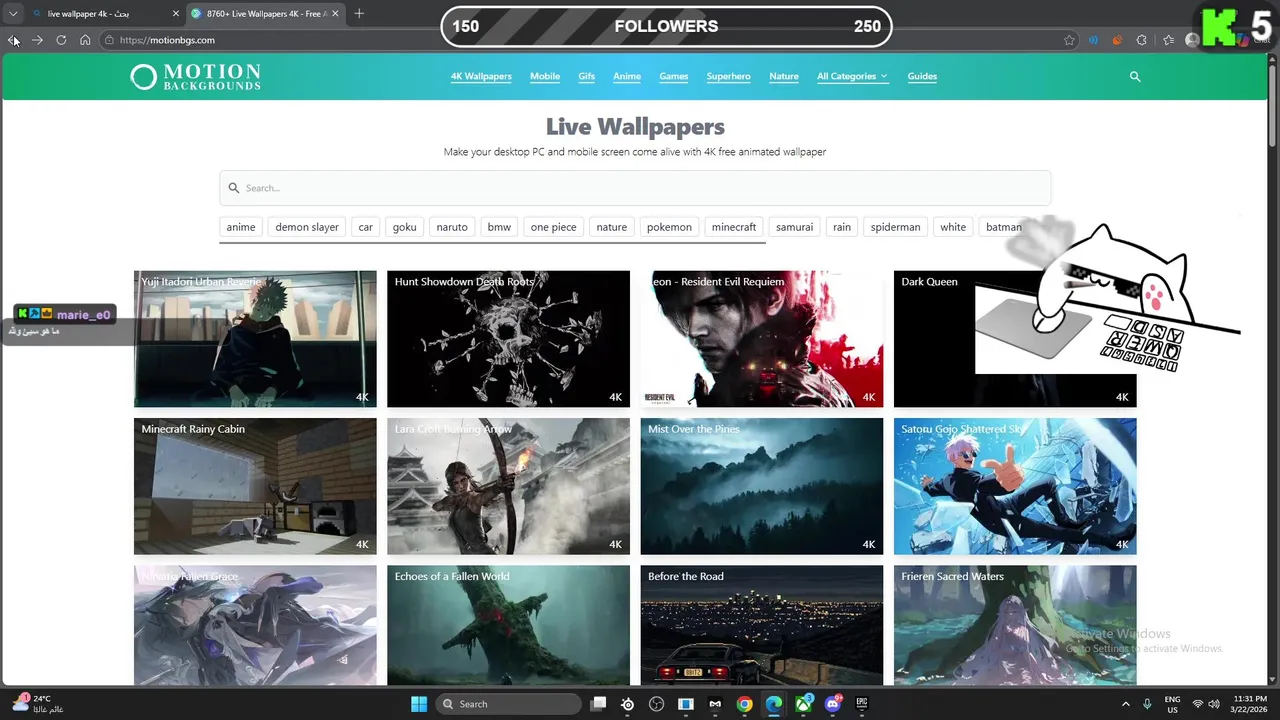Open the Superhero menu item
Screen dimensions: 1280x720
tap(728, 76)
